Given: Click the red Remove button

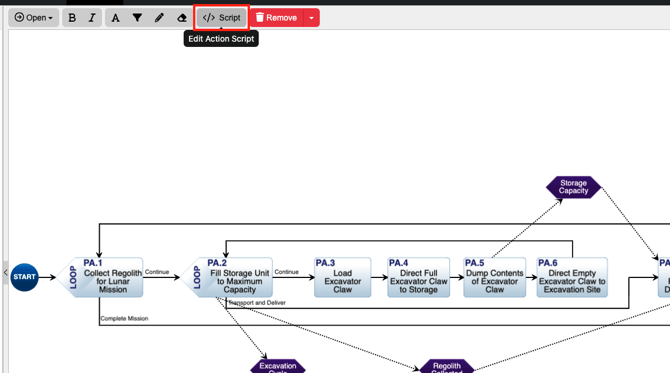Looking at the screenshot, I should click(x=276, y=18).
